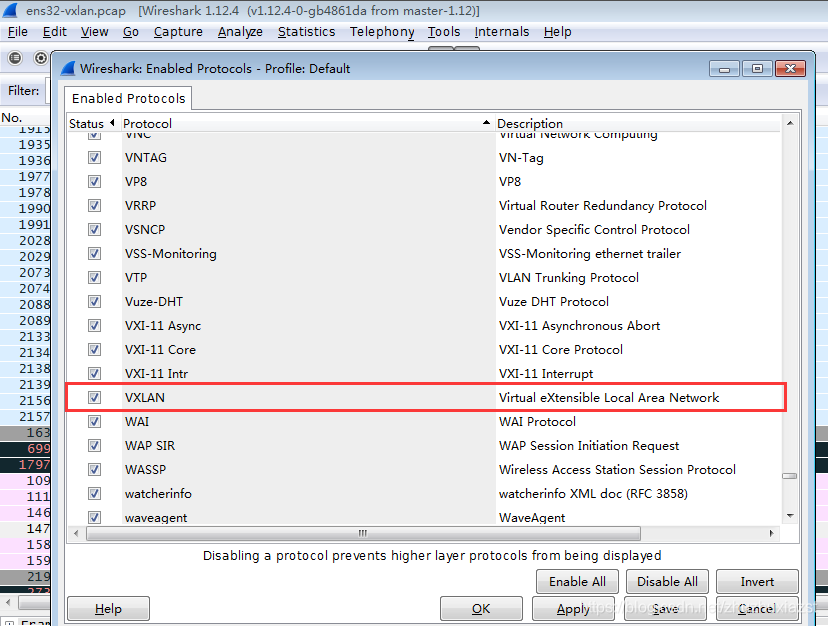Screen dimensions: 828x626
Task: Click the dialog Help button
Action: pos(108,609)
